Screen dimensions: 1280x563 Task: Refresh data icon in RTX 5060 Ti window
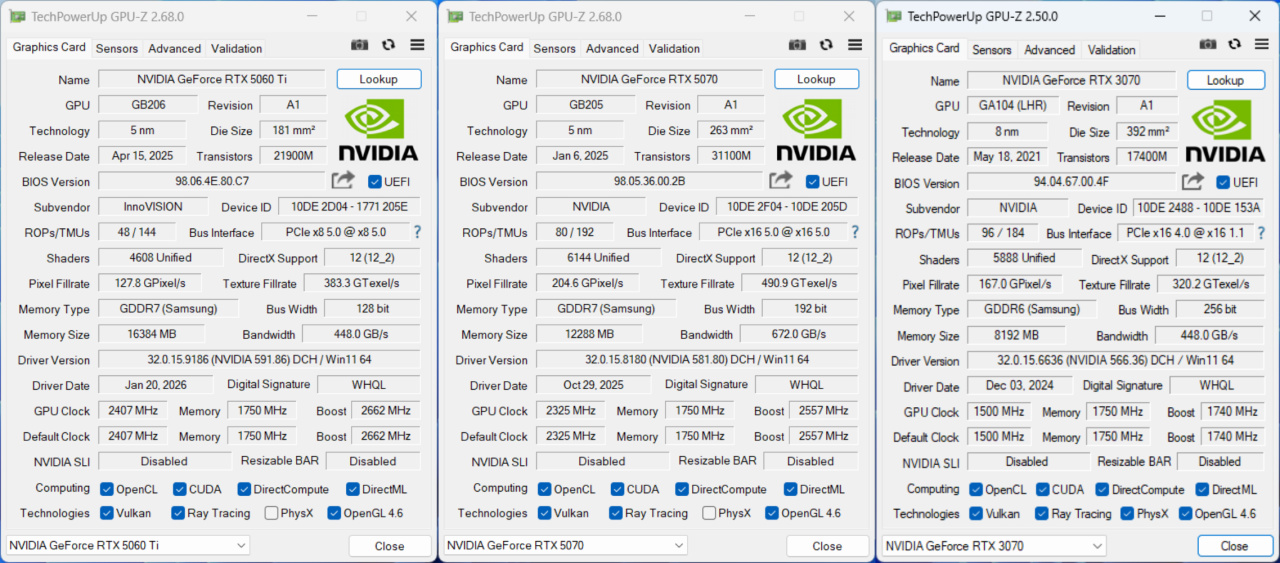(389, 45)
